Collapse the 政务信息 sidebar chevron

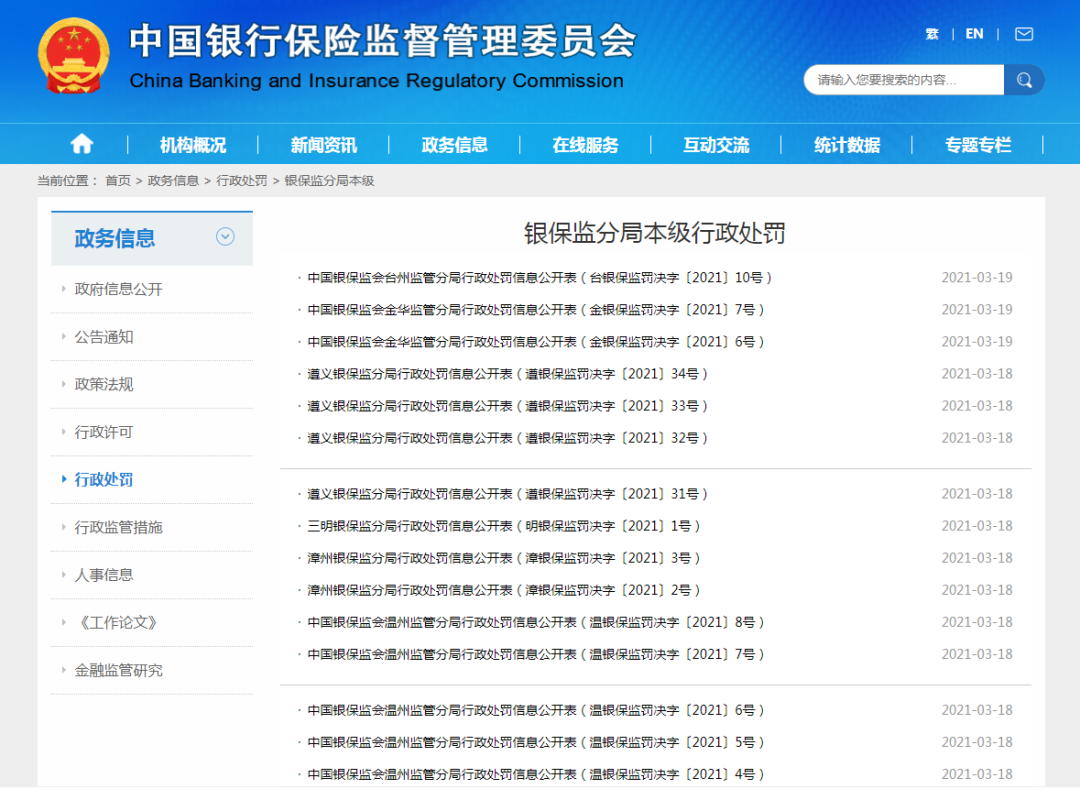(x=225, y=237)
